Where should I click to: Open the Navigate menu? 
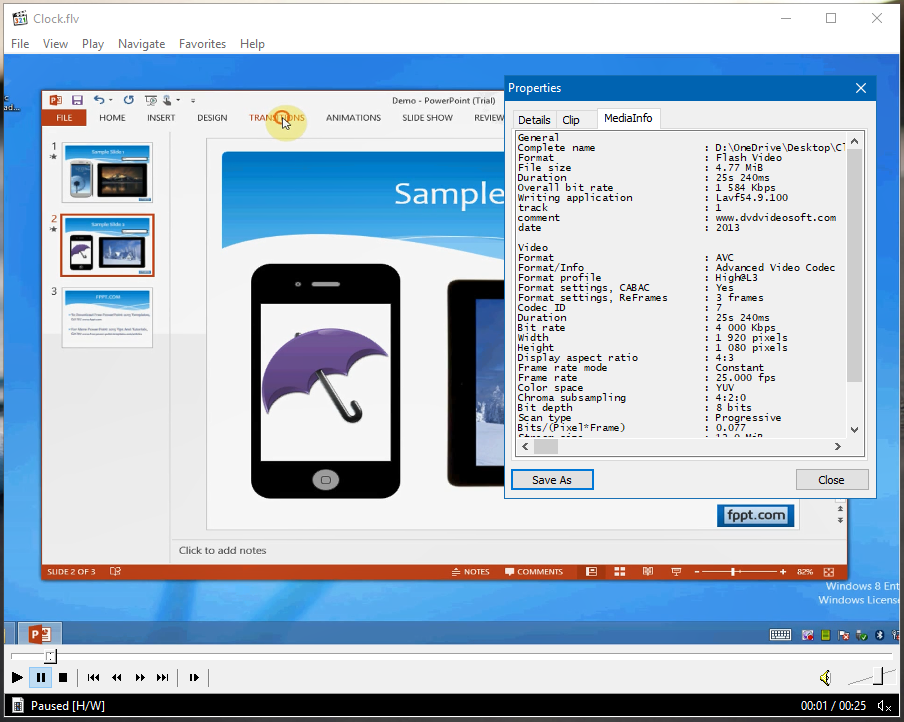pos(141,44)
